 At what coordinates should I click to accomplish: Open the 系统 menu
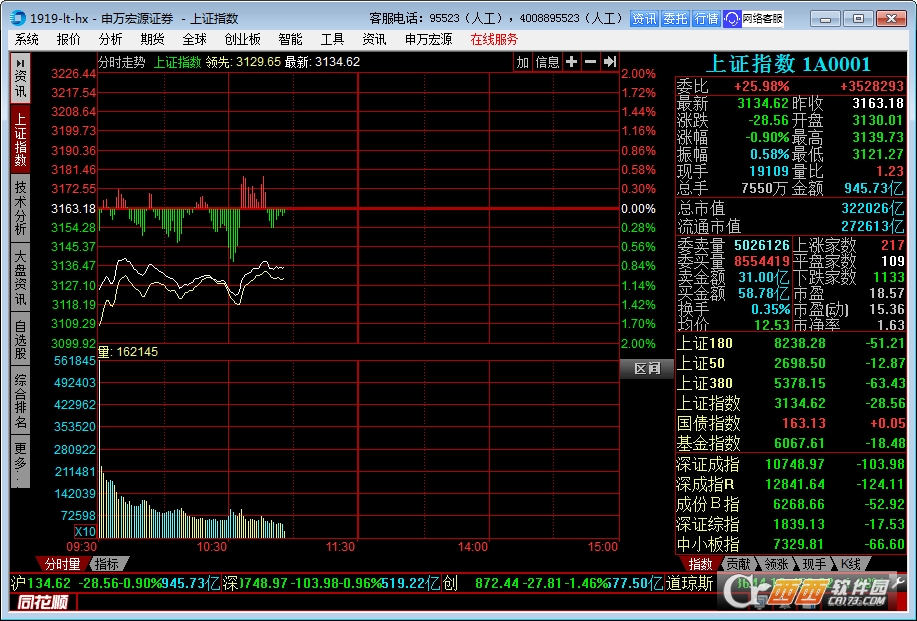26,40
